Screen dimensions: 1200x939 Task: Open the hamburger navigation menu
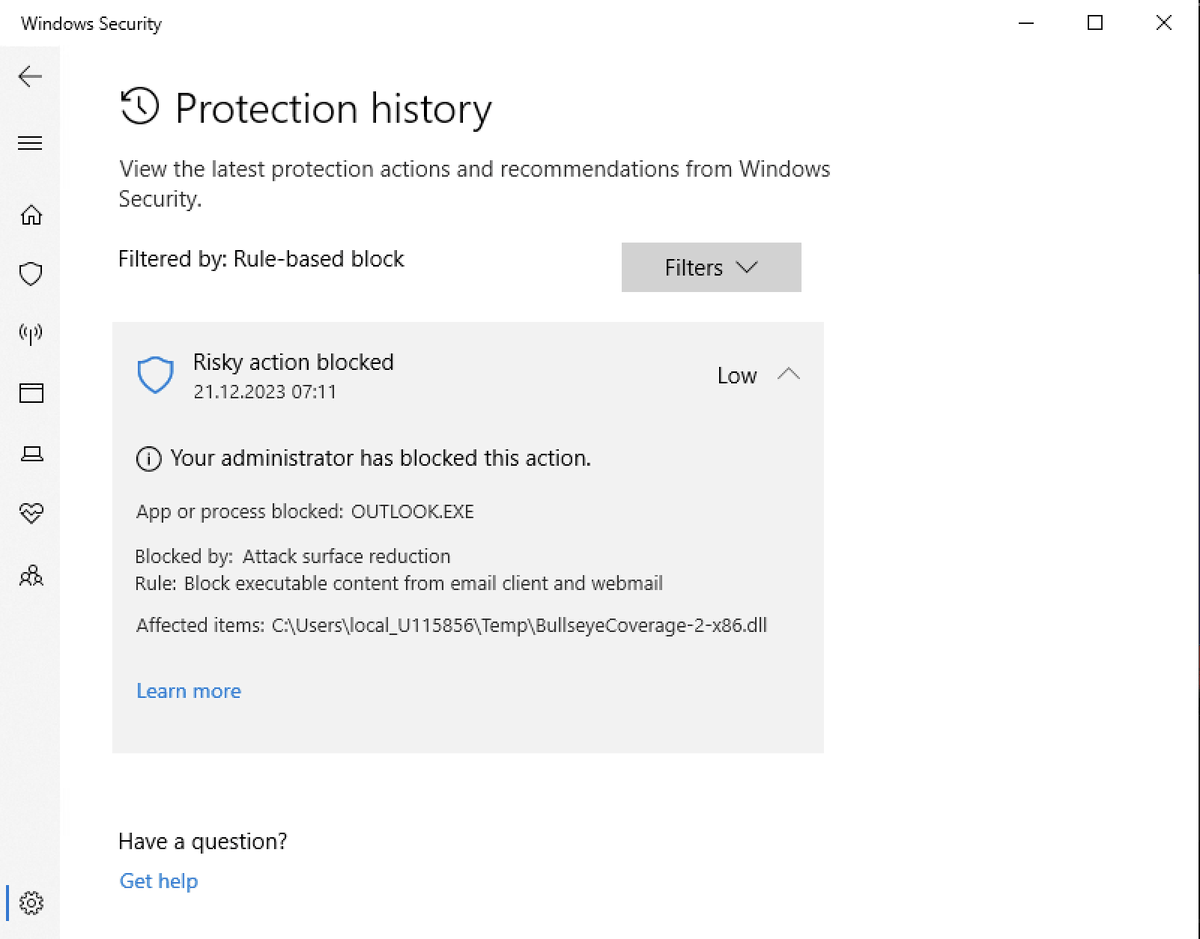pos(30,143)
